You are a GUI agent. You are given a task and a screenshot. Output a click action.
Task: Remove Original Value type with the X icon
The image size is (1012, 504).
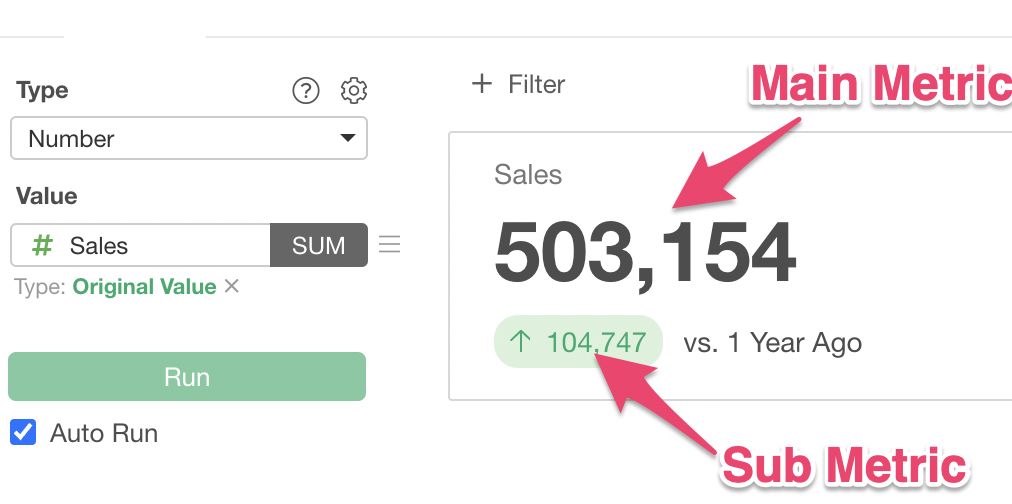tap(232, 287)
